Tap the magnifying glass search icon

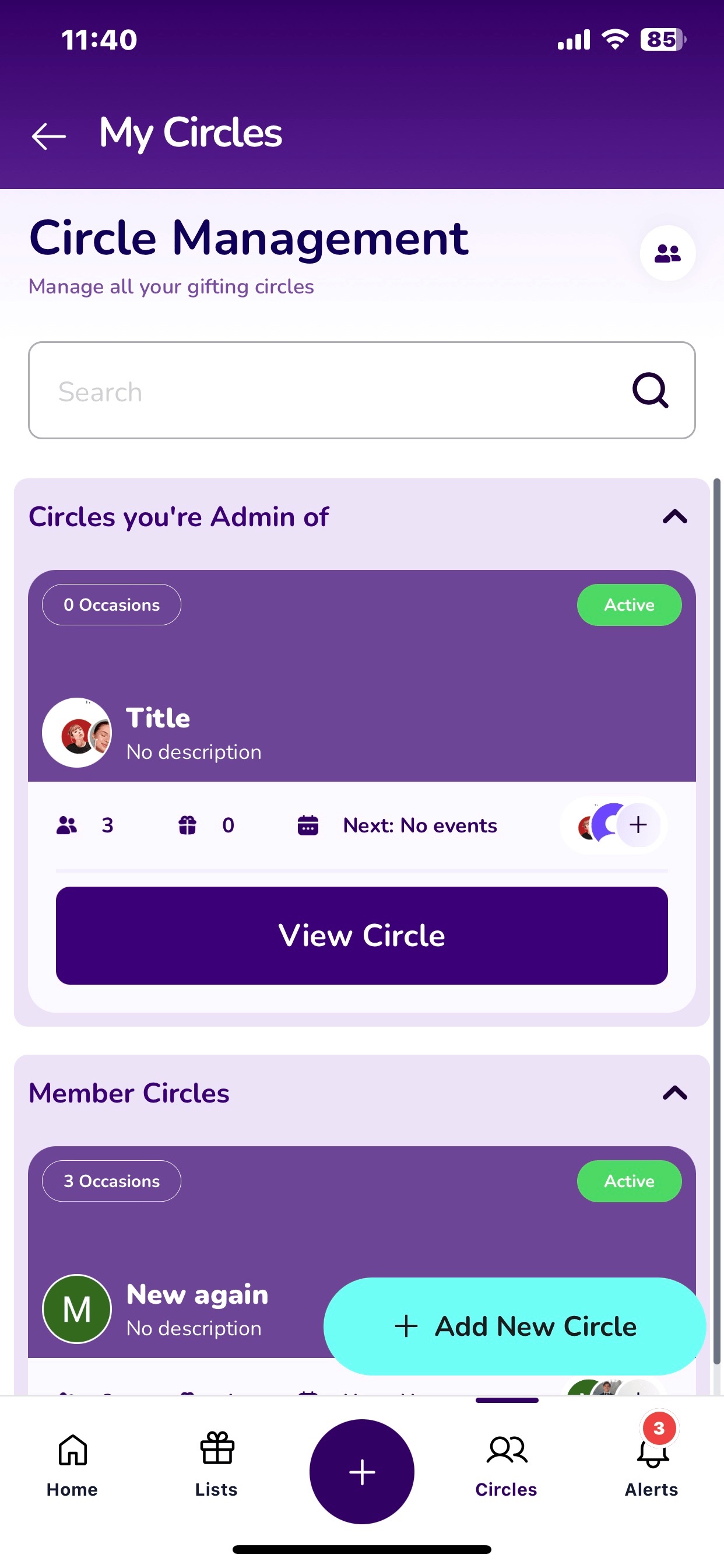pos(651,390)
